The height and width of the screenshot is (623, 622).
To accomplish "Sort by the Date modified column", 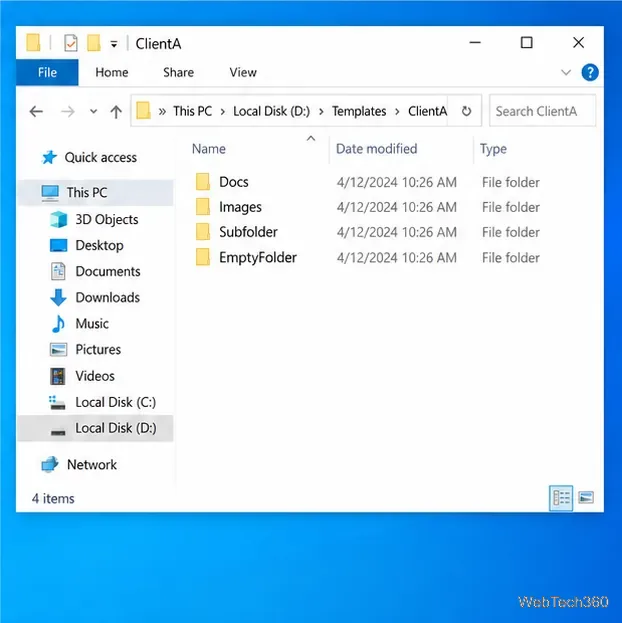I will 376,149.
